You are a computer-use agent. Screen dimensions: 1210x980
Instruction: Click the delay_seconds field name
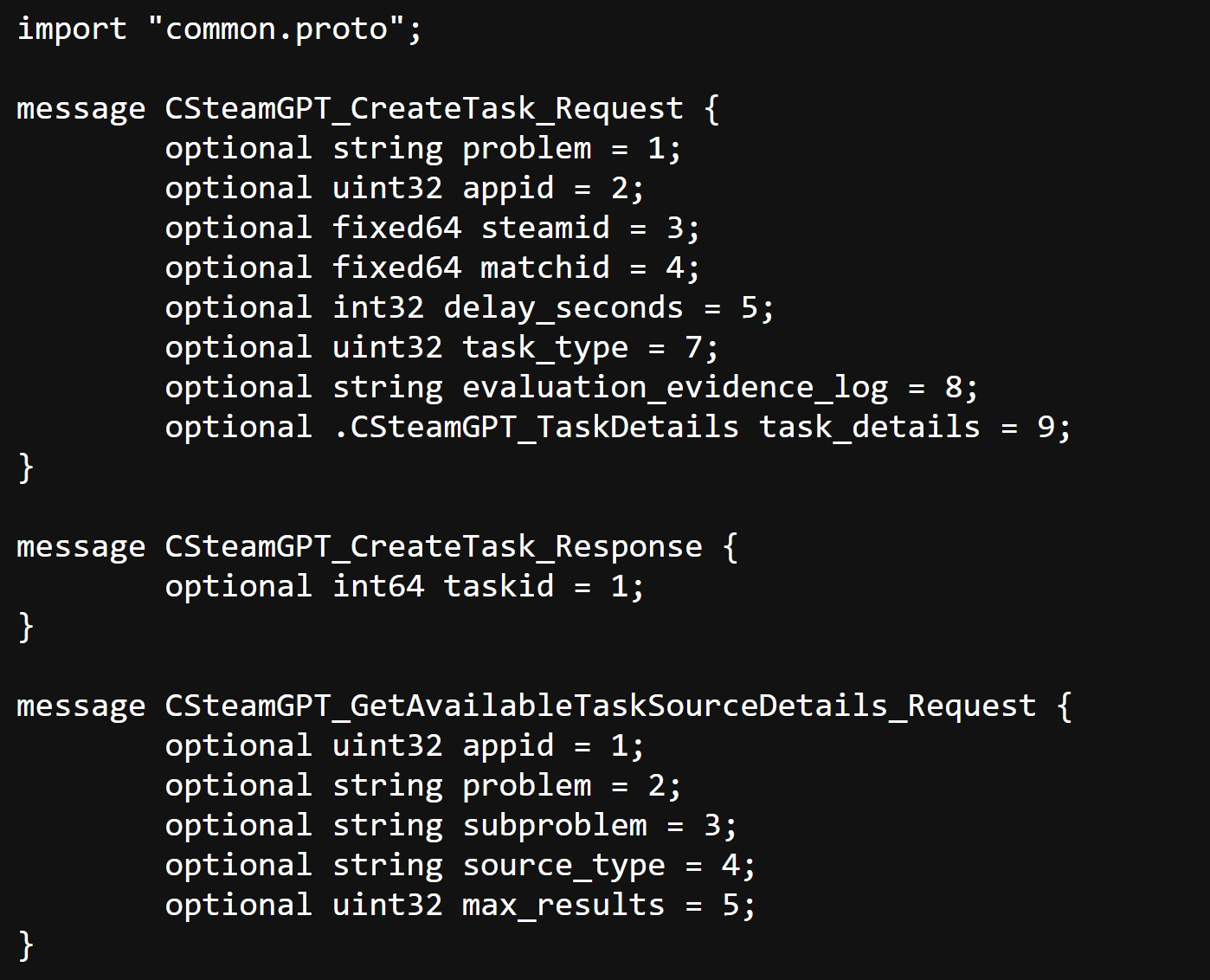point(563,308)
